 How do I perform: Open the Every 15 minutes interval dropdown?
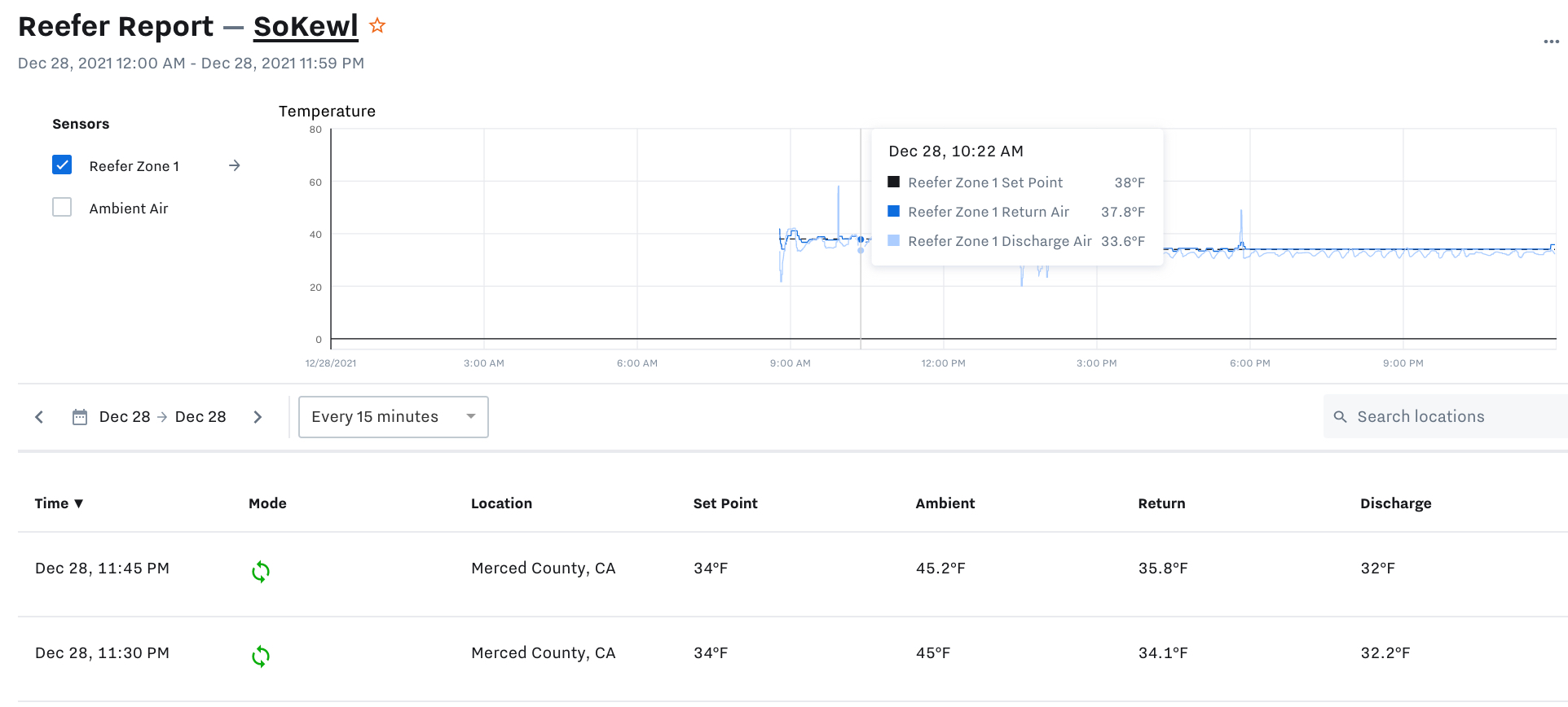[x=394, y=417]
